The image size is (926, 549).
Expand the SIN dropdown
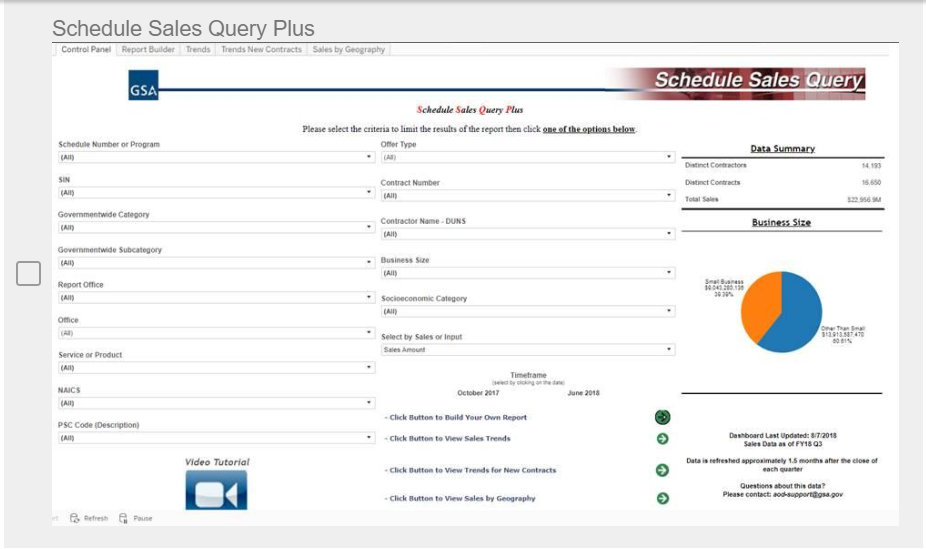click(x=216, y=192)
